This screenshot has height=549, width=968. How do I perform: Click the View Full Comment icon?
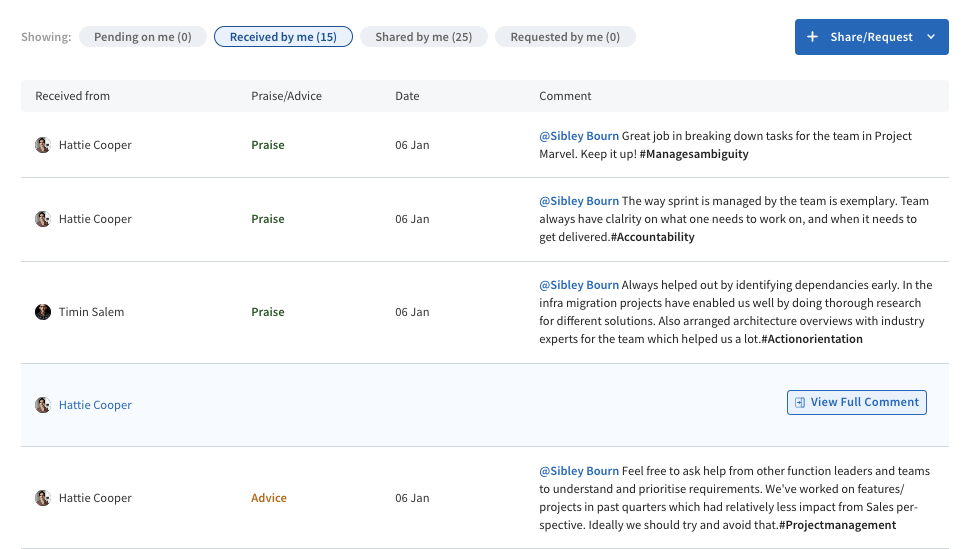(800, 402)
